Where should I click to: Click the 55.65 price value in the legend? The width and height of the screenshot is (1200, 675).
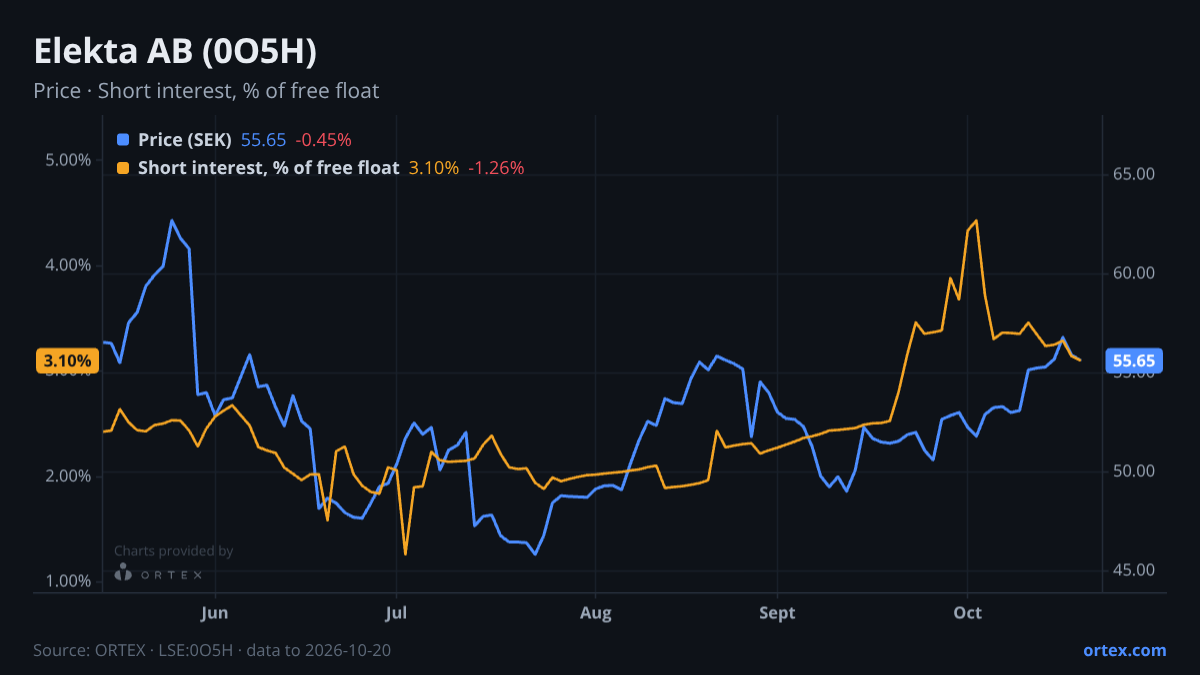263,140
